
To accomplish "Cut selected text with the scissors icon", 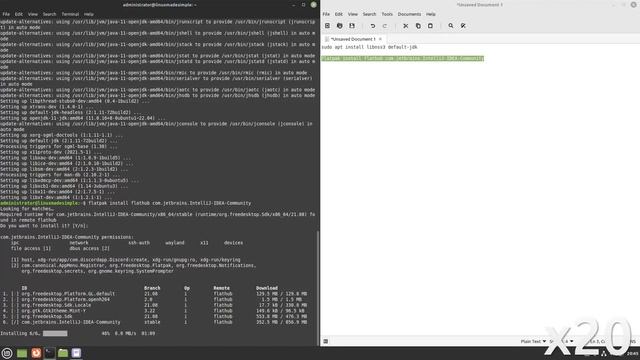I will tap(406, 26).
